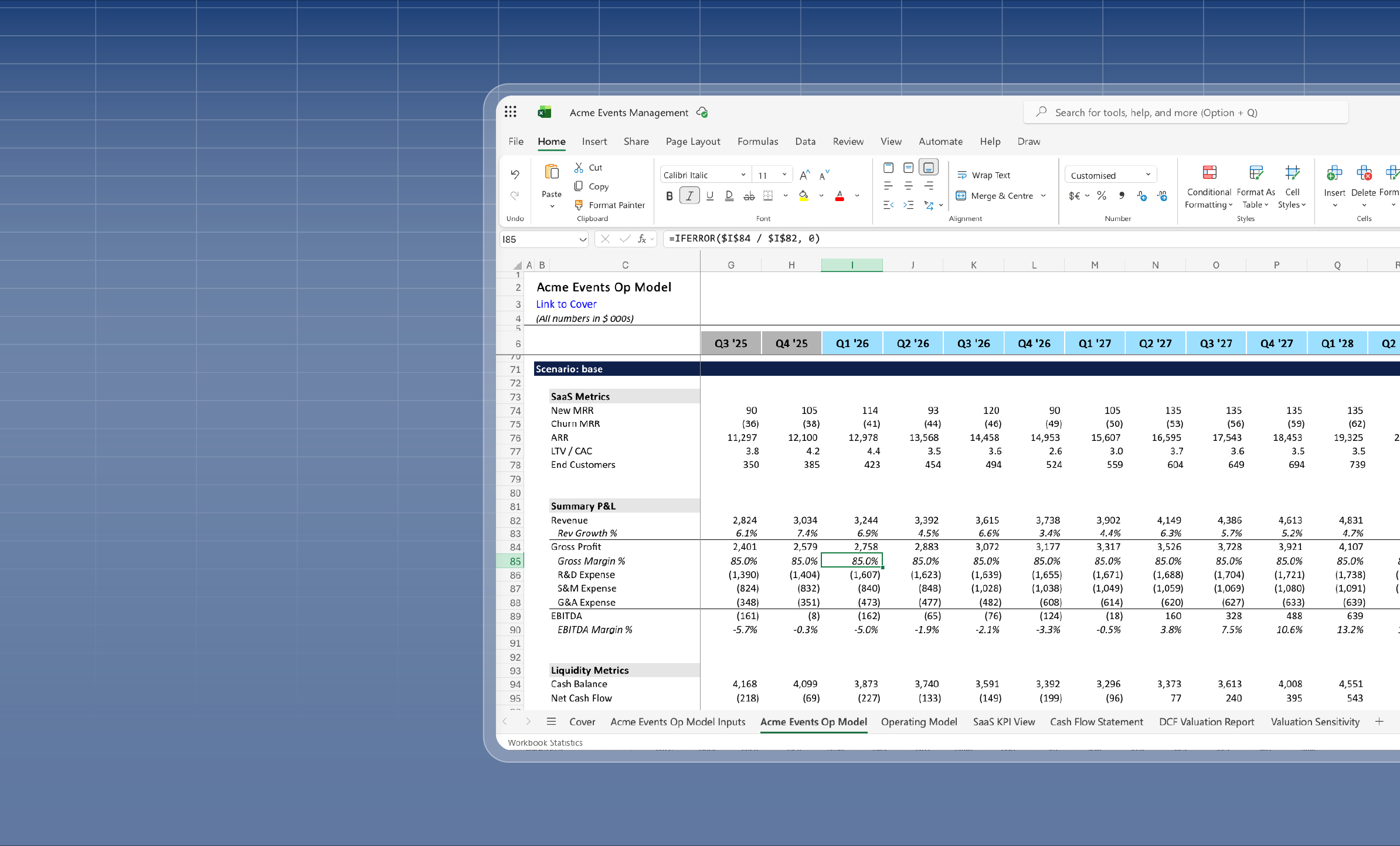The width and height of the screenshot is (1400, 846).
Task: Click the decrease decimal places icon
Action: pos(1142,196)
